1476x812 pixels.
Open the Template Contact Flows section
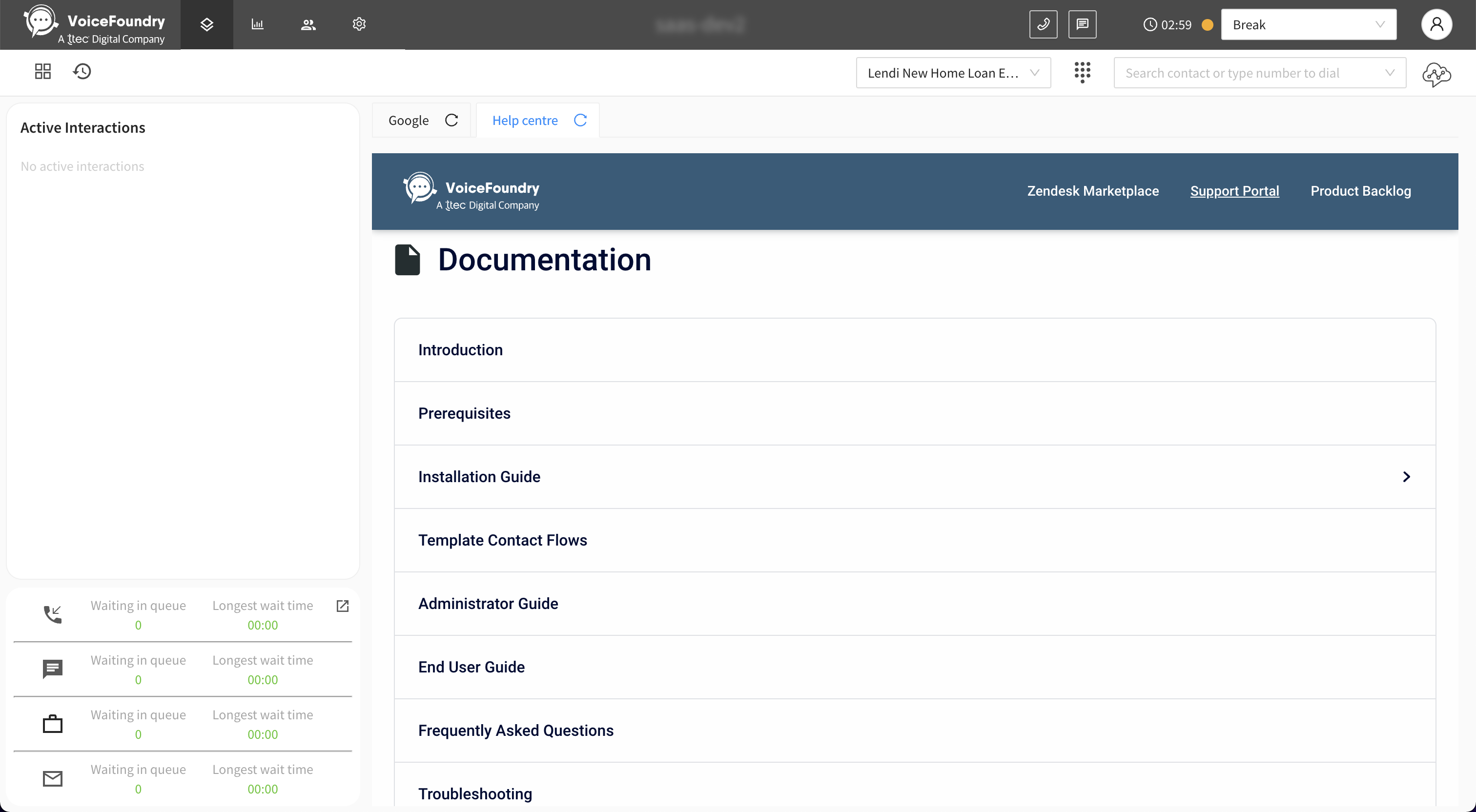pos(915,540)
